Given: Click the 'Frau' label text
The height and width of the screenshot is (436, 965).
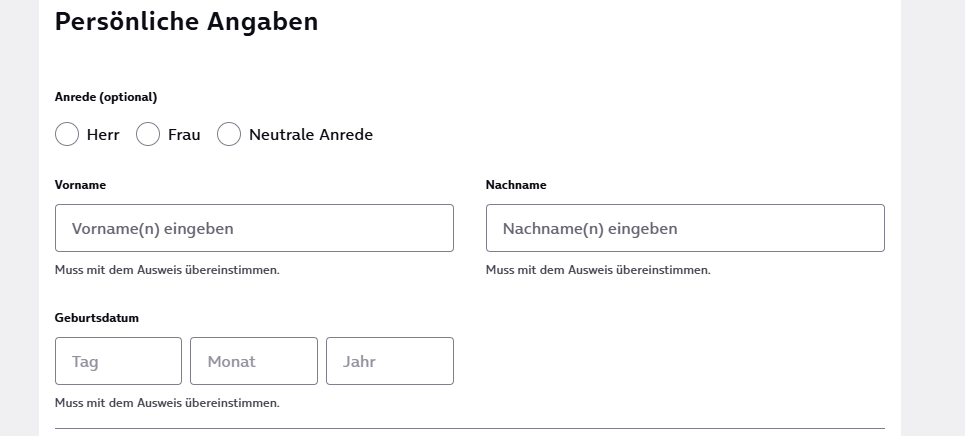Looking at the screenshot, I should pyautogui.click(x=184, y=135).
